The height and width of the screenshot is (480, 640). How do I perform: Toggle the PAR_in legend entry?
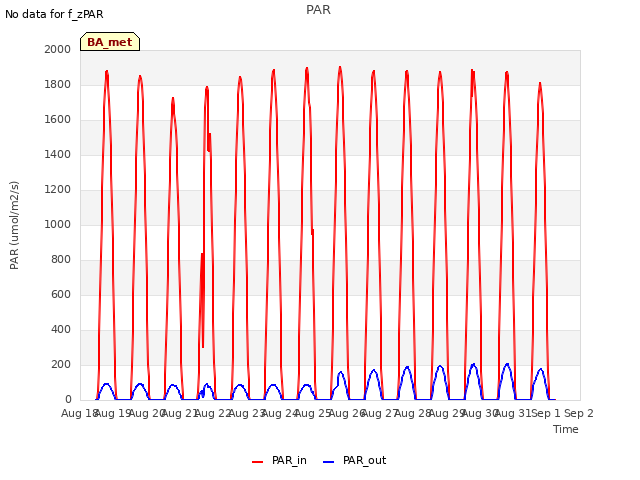[x=279, y=461]
